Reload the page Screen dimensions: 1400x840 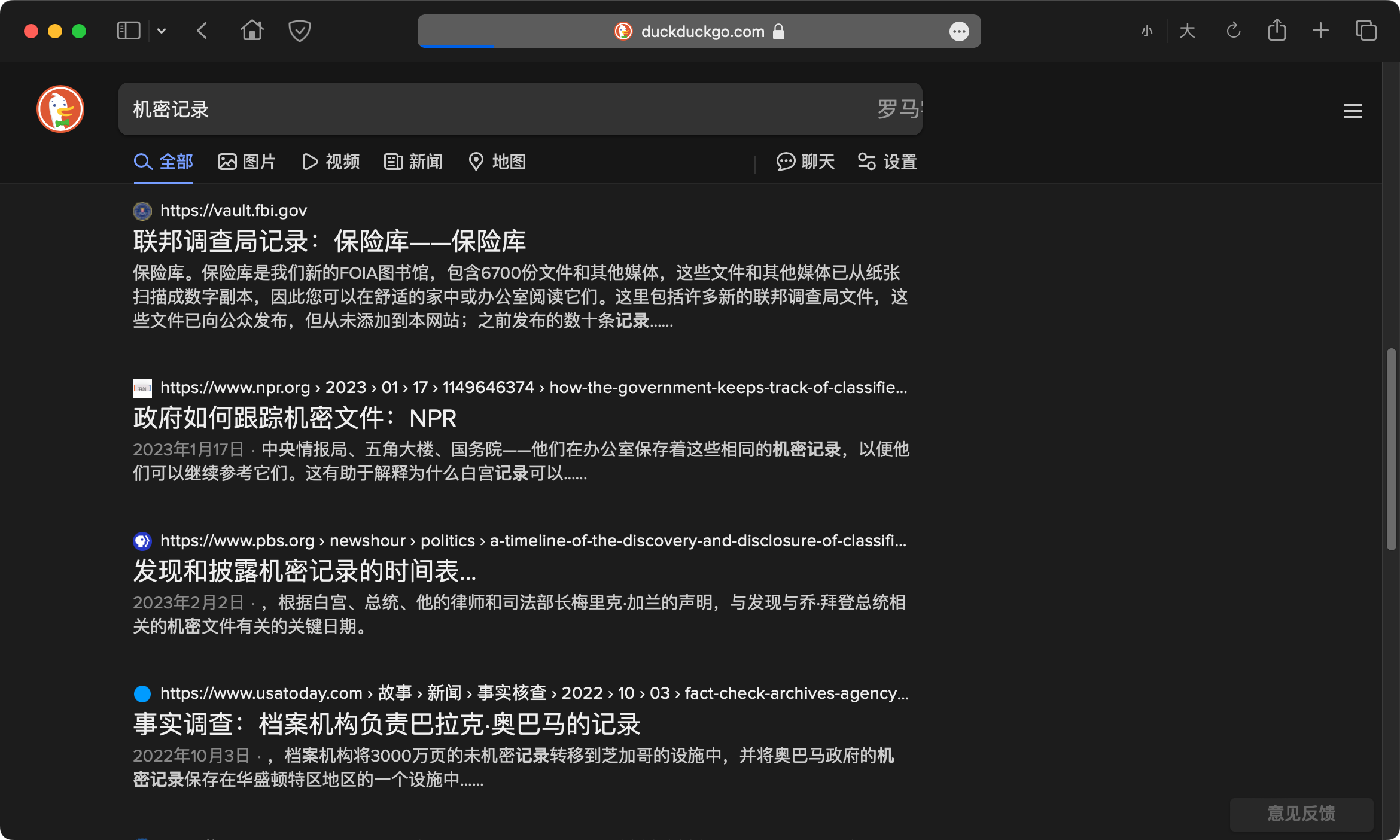click(1233, 31)
